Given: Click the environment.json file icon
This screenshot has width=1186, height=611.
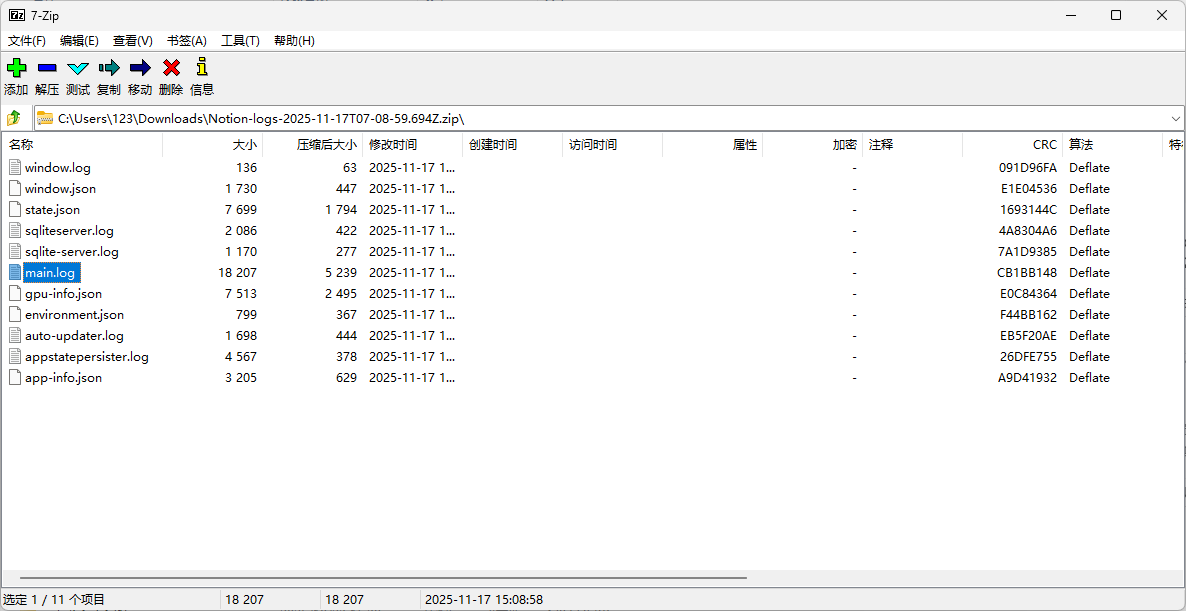Looking at the screenshot, I should [15, 315].
